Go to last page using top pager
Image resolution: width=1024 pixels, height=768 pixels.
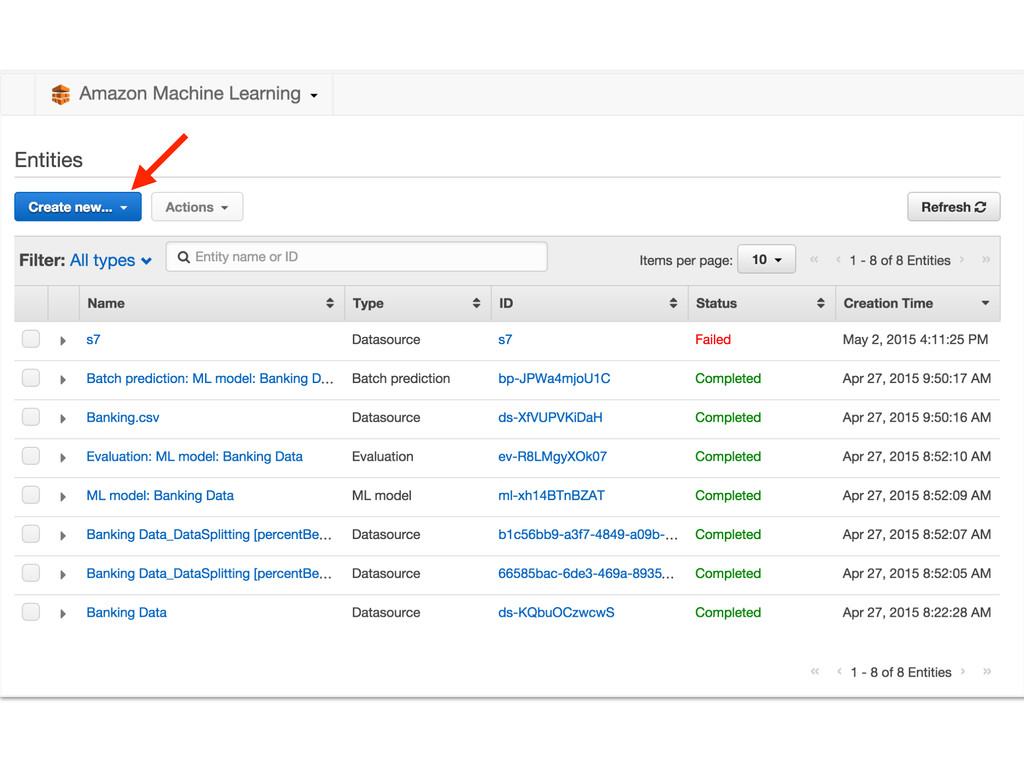click(986, 260)
